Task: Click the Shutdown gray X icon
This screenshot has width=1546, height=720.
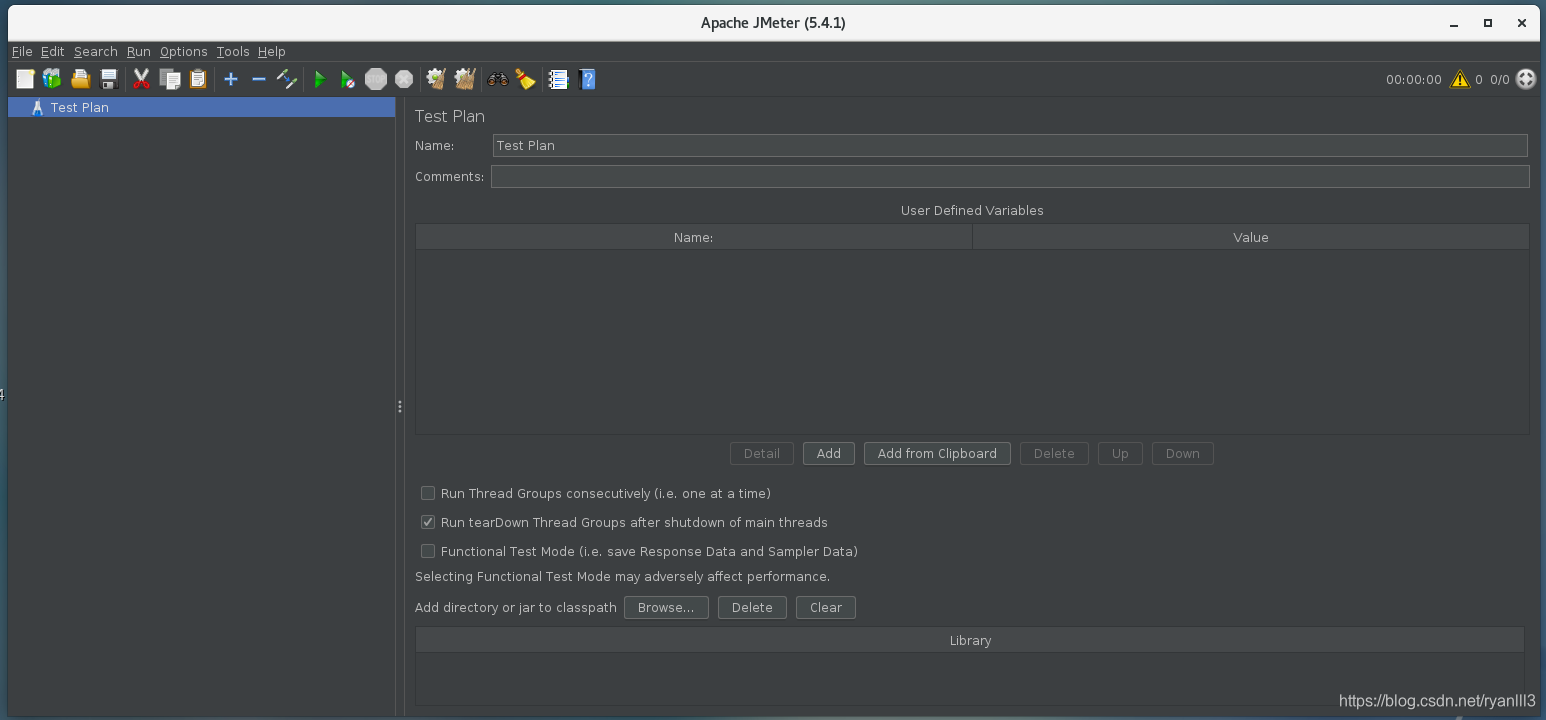Action: click(x=404, y=79)
